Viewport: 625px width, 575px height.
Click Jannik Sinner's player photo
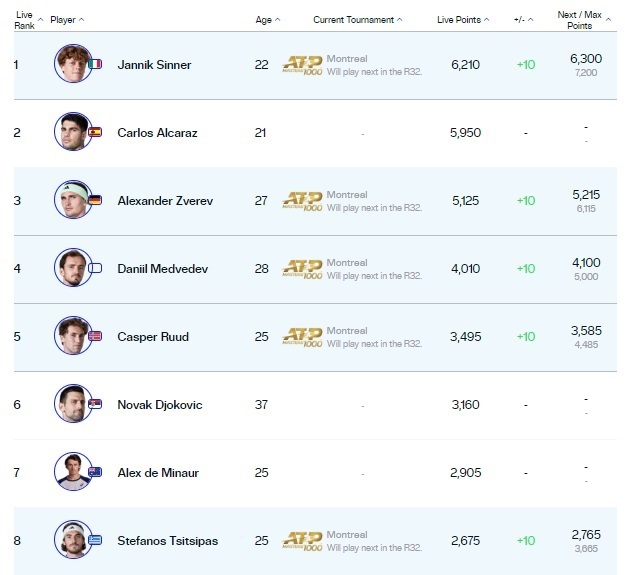72,65
